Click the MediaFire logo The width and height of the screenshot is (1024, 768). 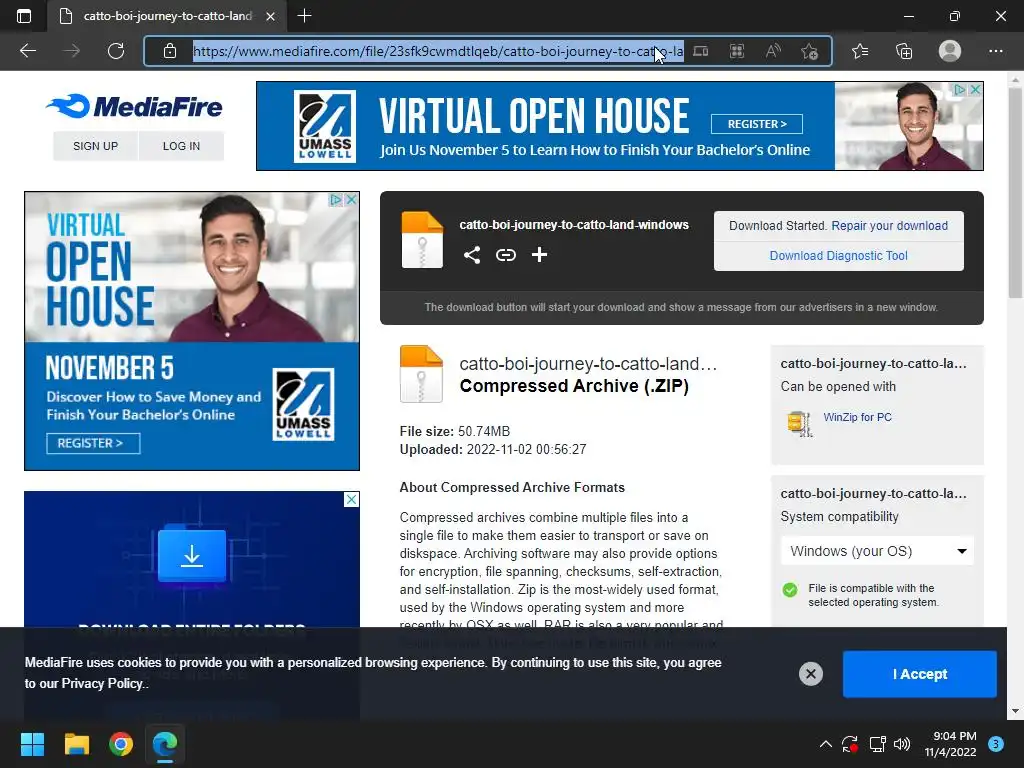point(135,106)
